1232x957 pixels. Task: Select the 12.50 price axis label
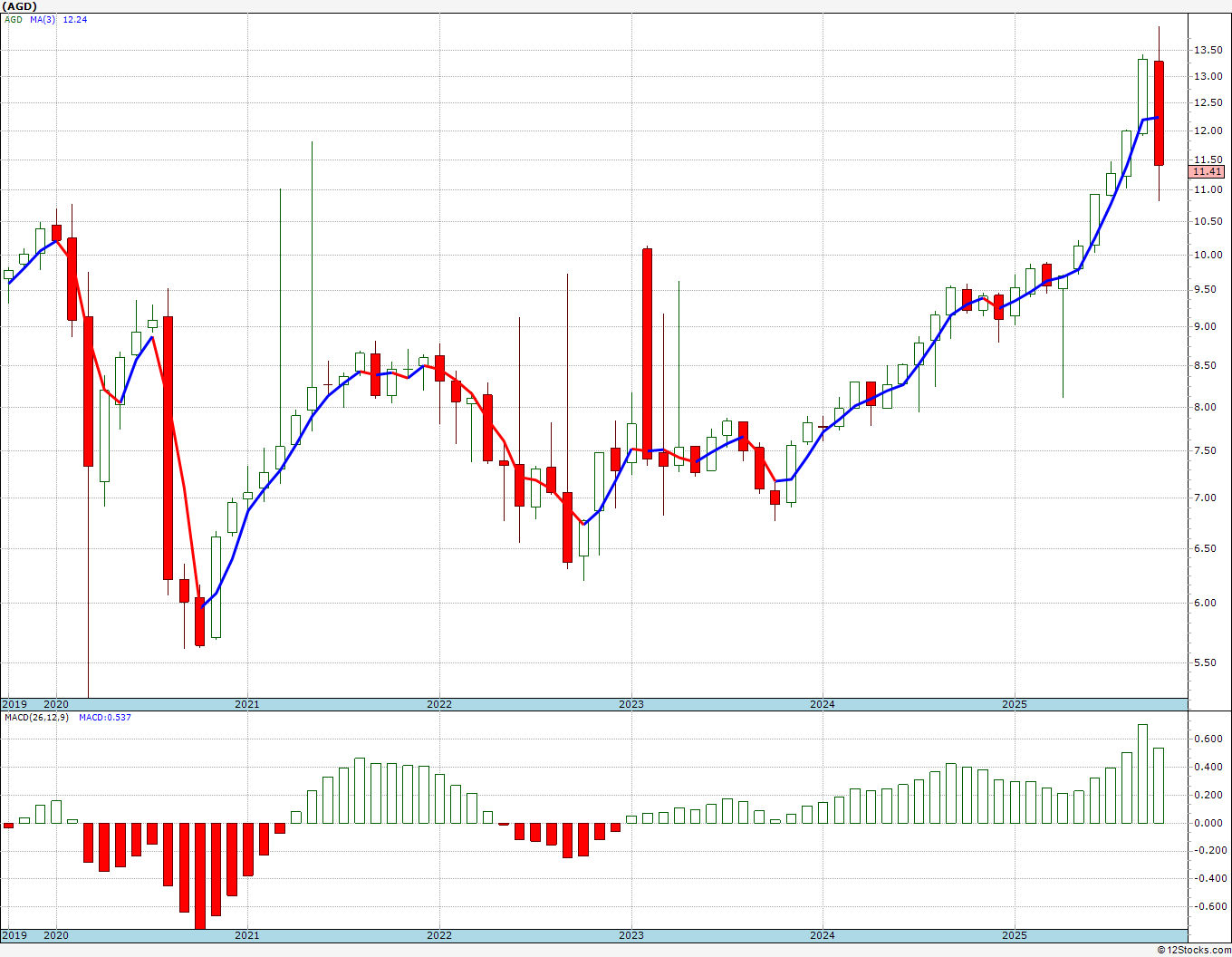1208,102
